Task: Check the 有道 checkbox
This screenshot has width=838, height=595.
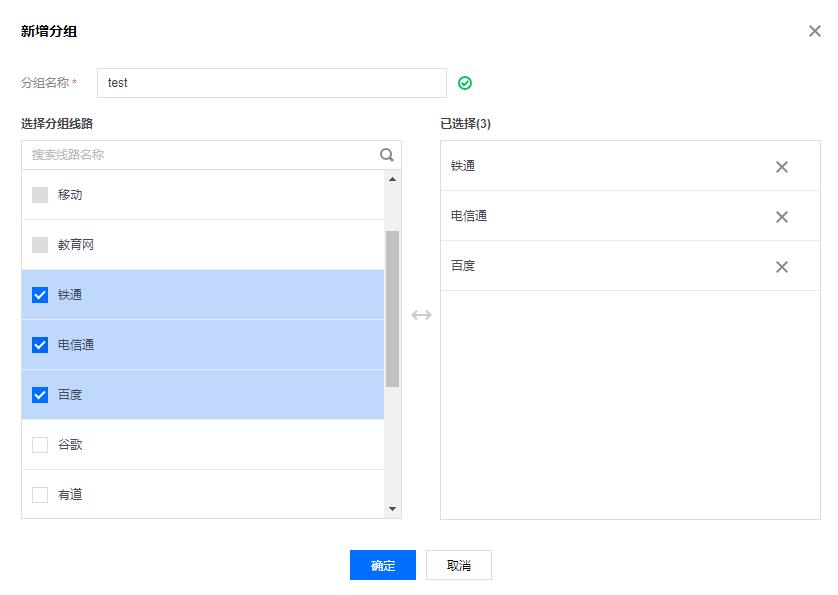Action: click(x=40, y=494)
